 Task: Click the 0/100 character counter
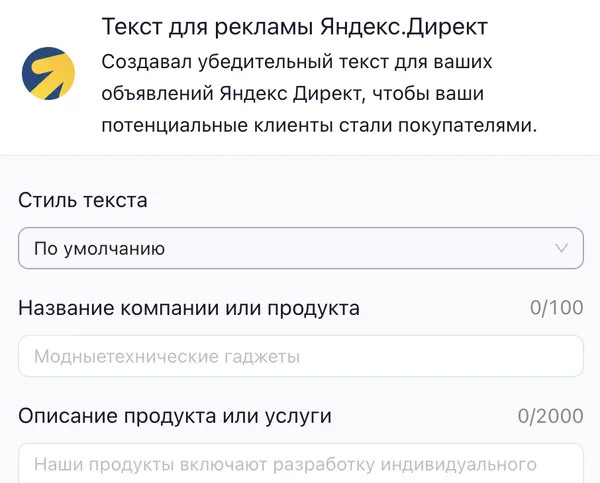(556, 308)
